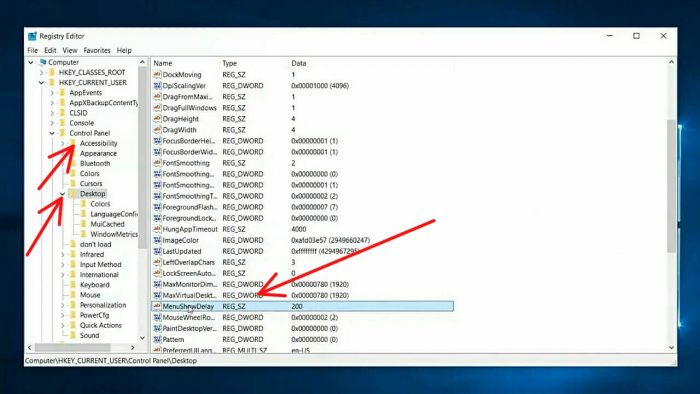The image size is (700, 394).
Task: Select the HKEY_CURRENT_USER folder icon
Action: (52, 83)
